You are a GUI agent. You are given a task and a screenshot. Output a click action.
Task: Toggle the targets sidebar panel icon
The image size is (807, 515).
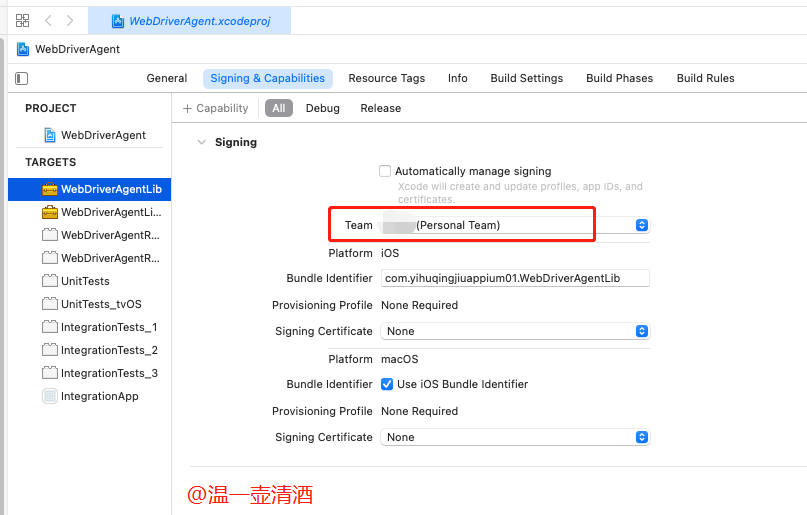(22, 78)
